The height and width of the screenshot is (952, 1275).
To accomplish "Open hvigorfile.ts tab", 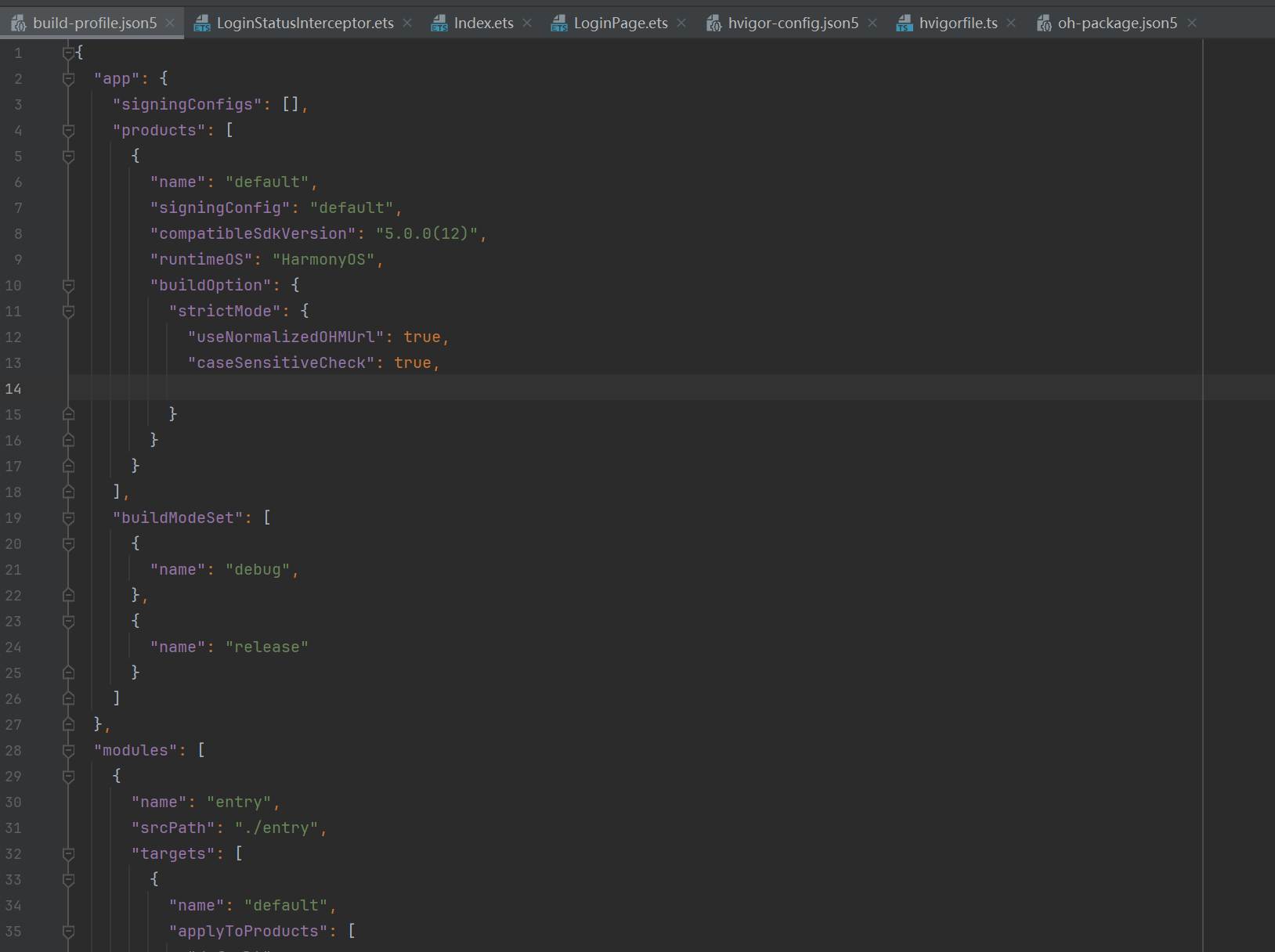I will (958, 23).
